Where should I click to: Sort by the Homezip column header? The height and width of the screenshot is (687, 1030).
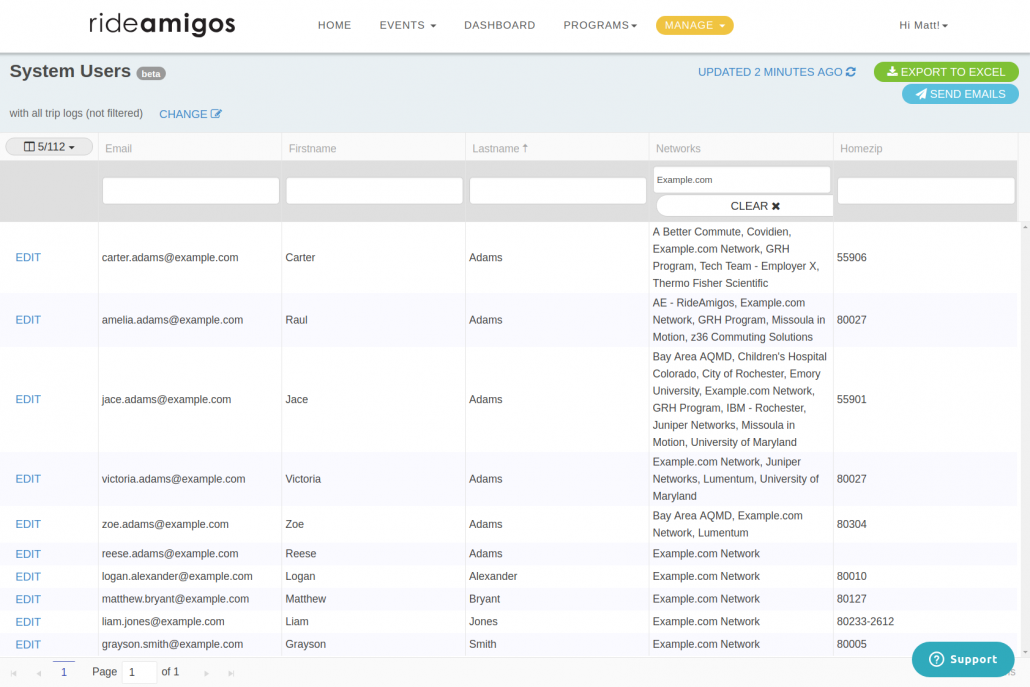click(861, 148)
